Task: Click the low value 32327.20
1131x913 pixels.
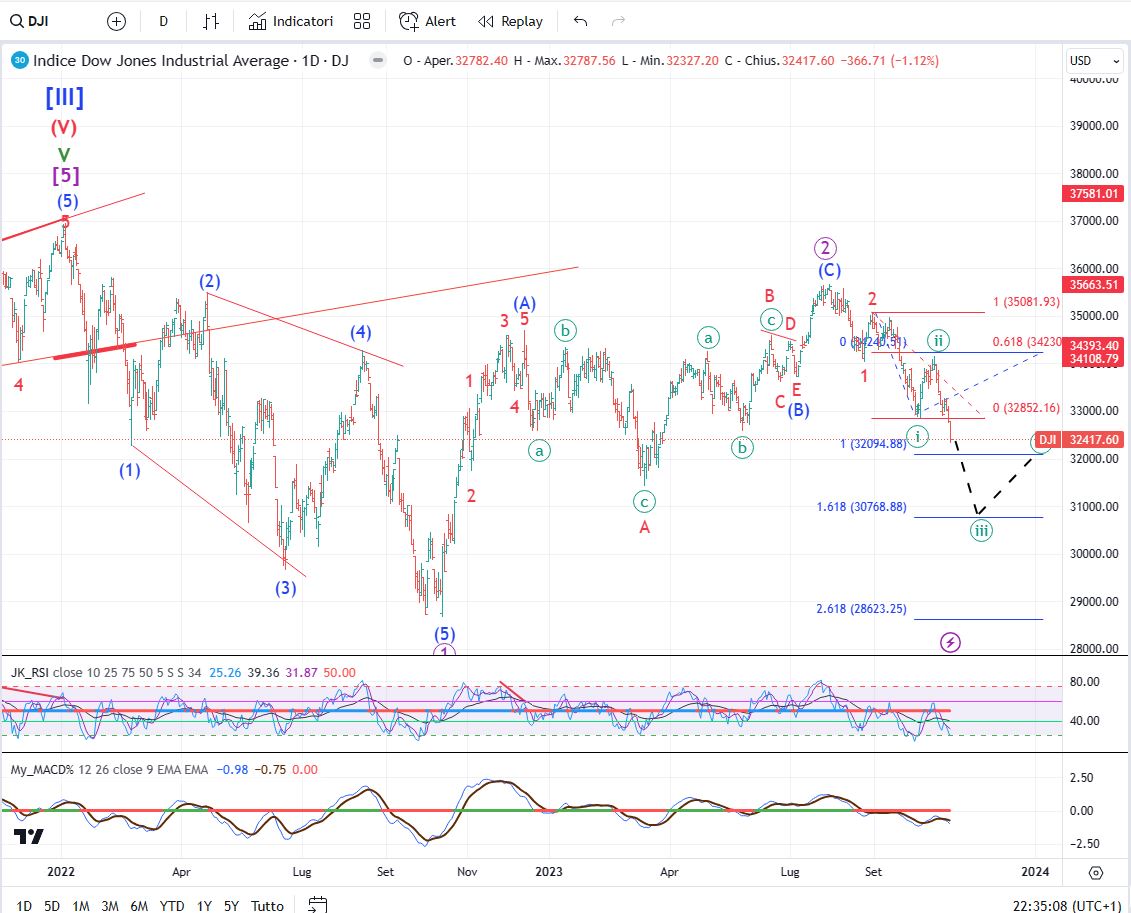Action: coord(692,61)
